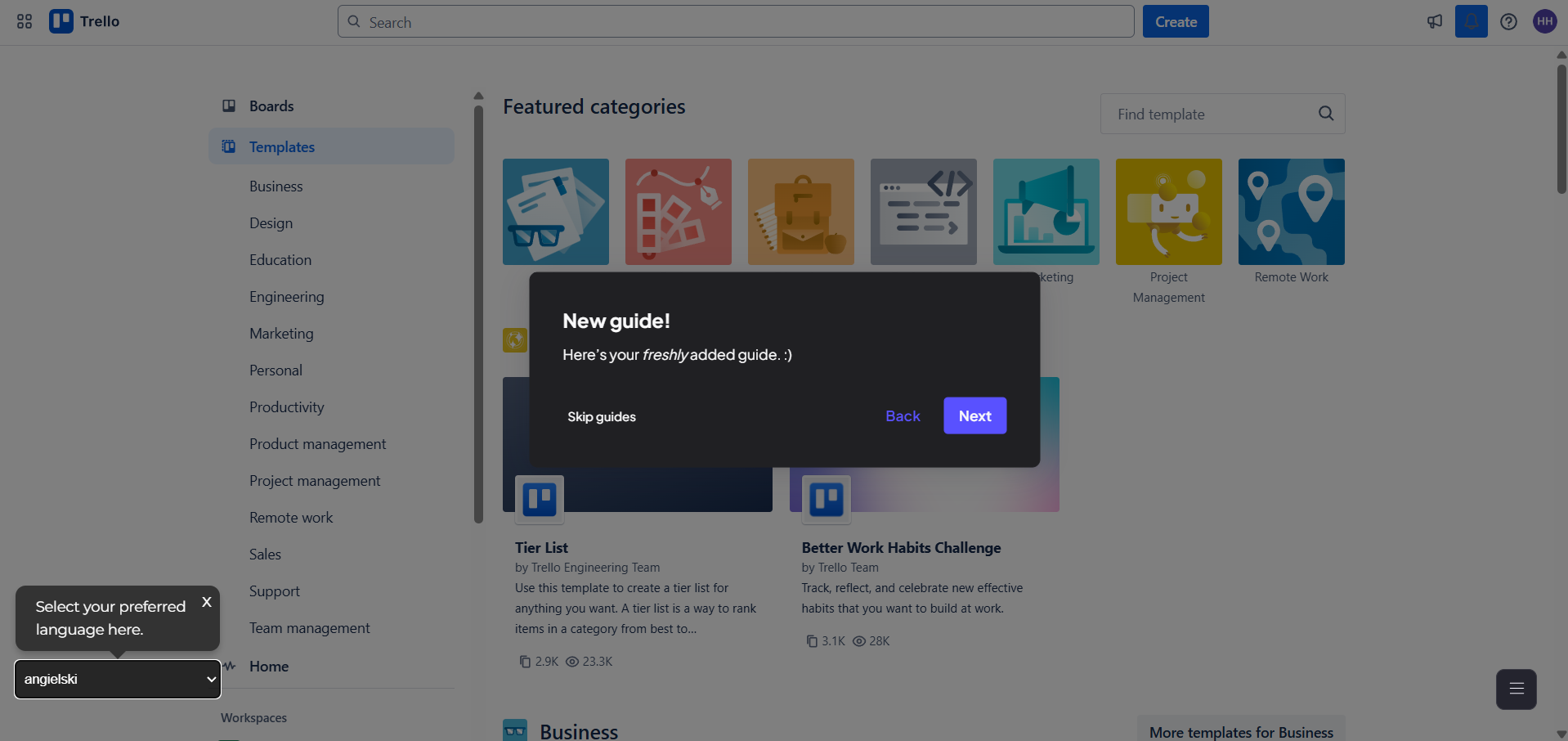Click the Templates icon in sidebar
Image resolution: width=1568 pixels, height=741 pixels.
coord(230,146)
